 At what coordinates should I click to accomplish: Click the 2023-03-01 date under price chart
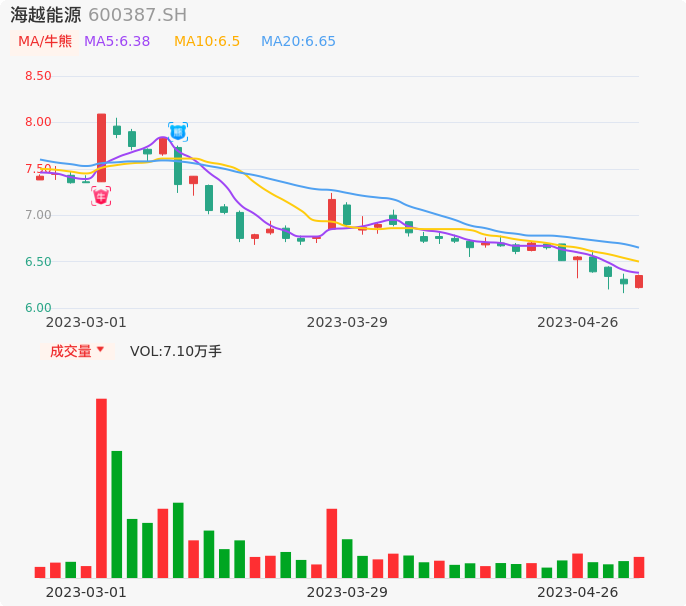pos(86,323)
